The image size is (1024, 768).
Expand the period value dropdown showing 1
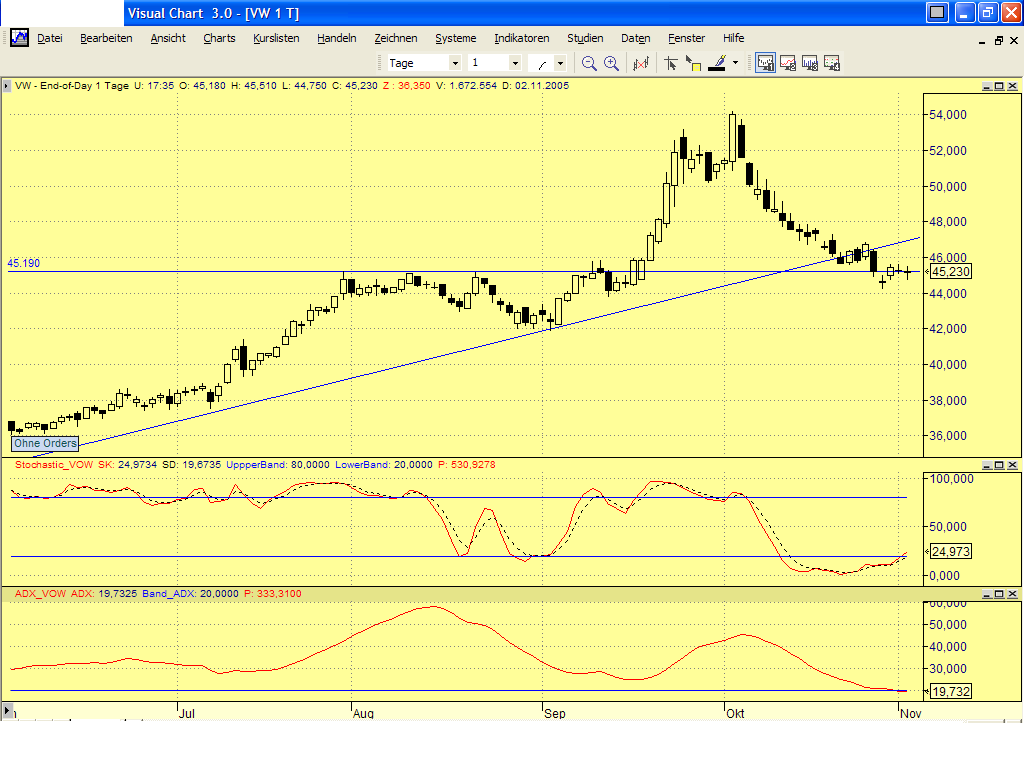pyautogui.click(x=517, y=62)
